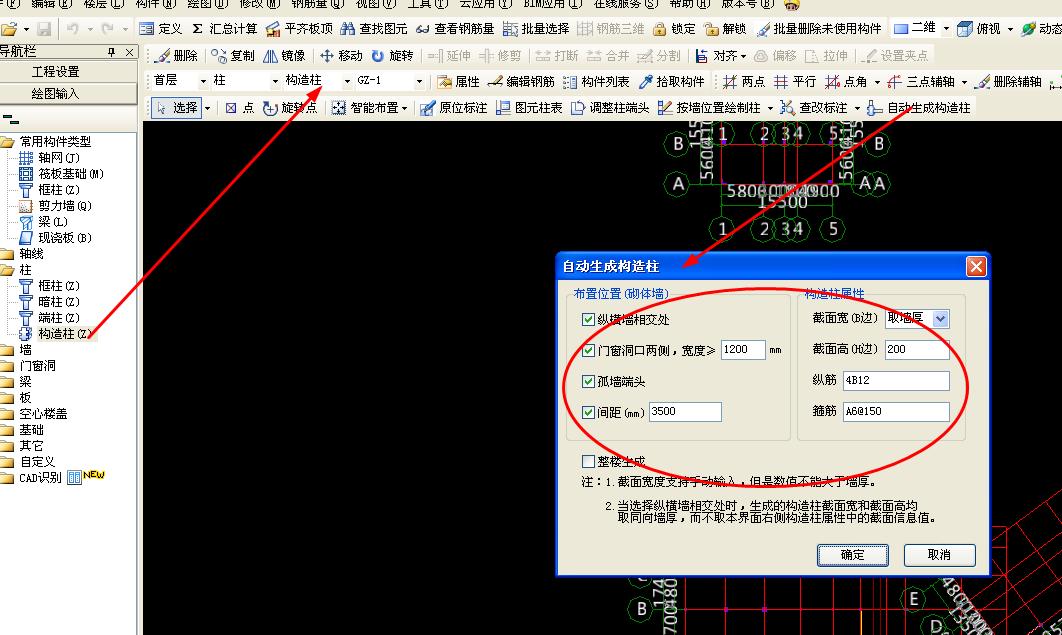Select 拾取构件 pick component tool
The width and height of the screenshot is (1062, 635).
point(672,81)
